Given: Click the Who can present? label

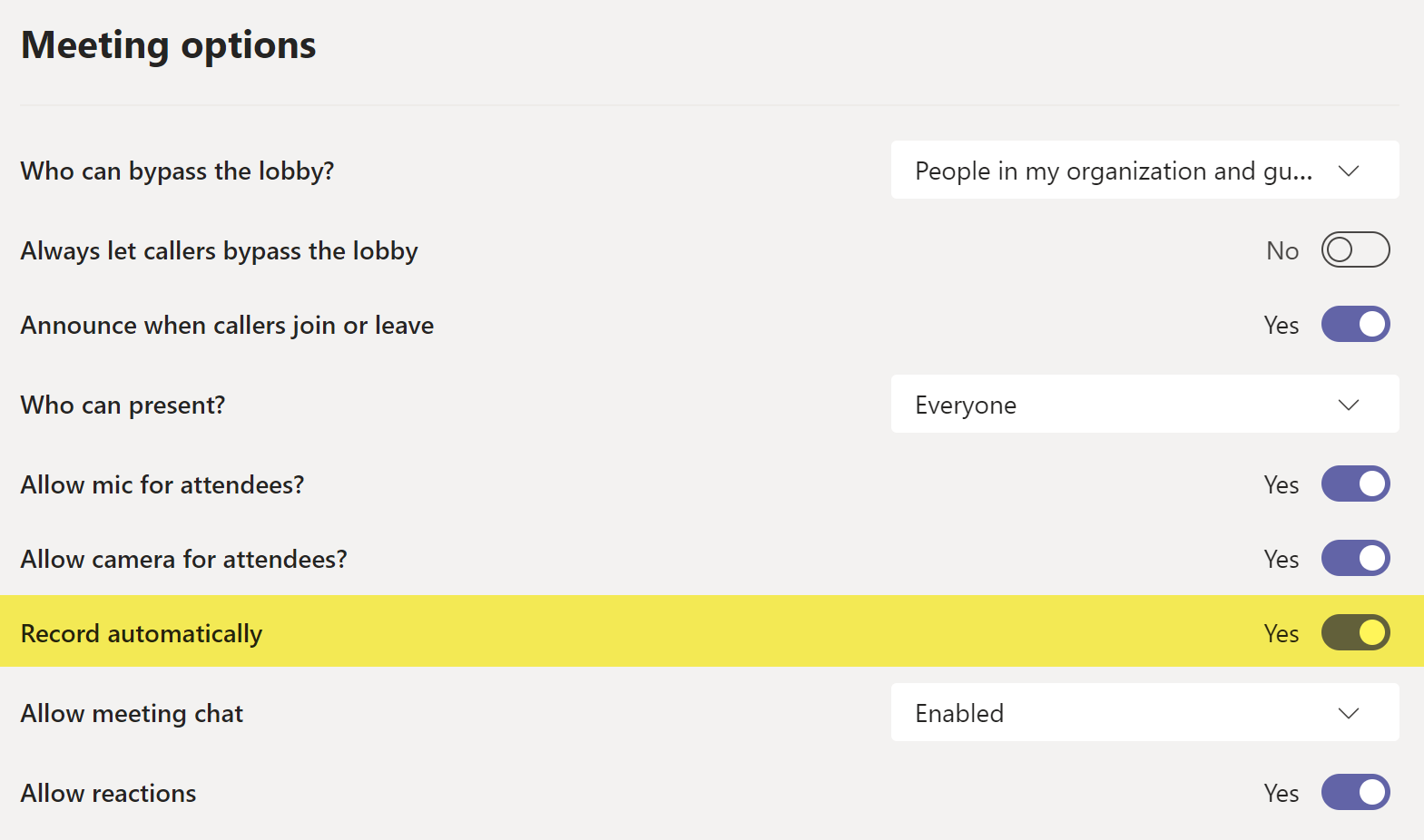Looking at the screenshot, I should pos(123,405).
